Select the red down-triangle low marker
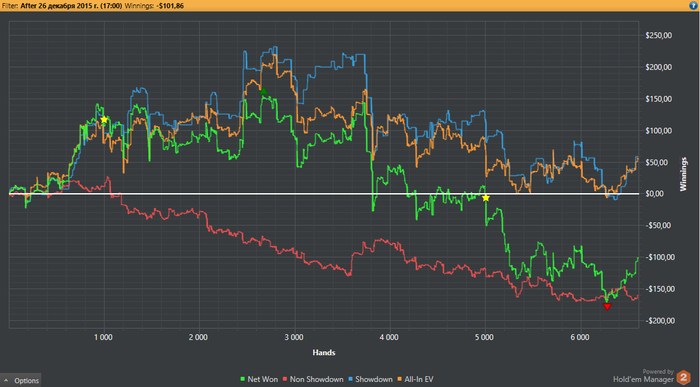The image size is (700, 387). coord(607,307)
